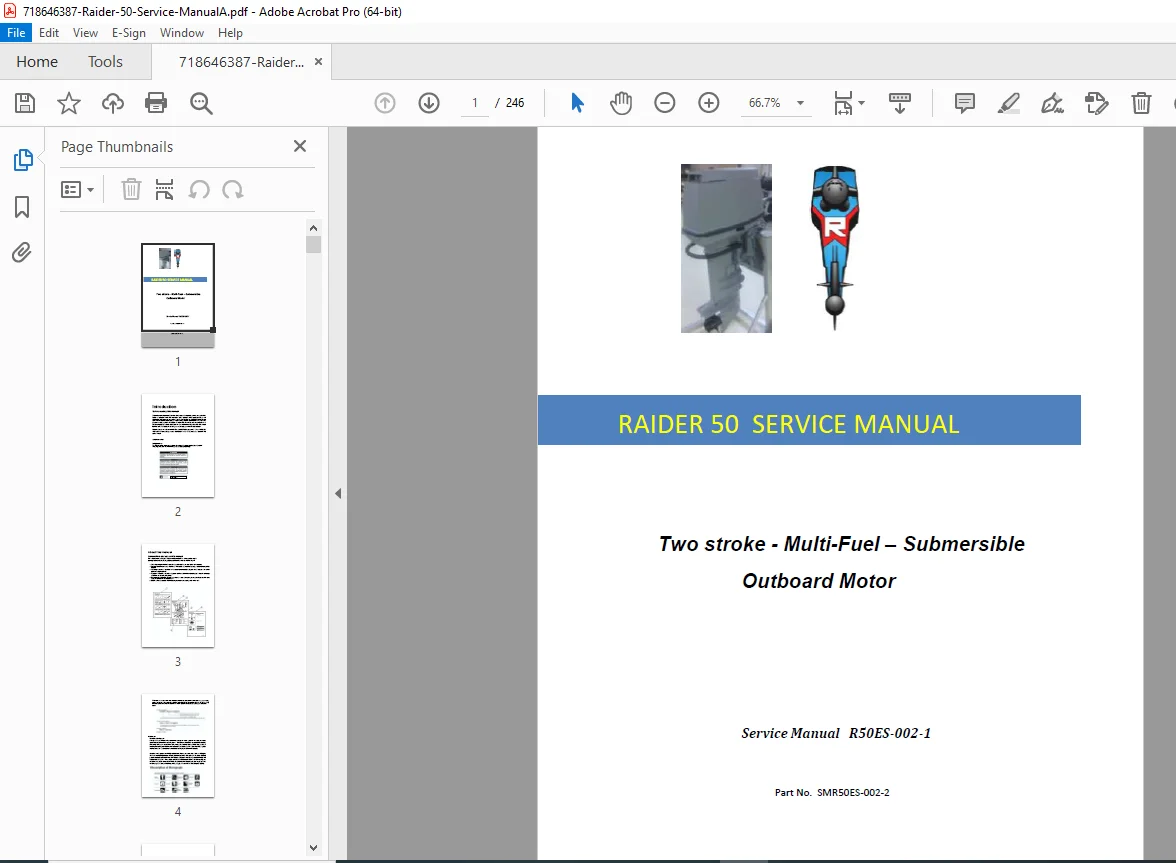The width and height of the screenshot is (1176, 863).
Task: Open the Bookmarks sidebar icon
Action: tap(22, 207)
